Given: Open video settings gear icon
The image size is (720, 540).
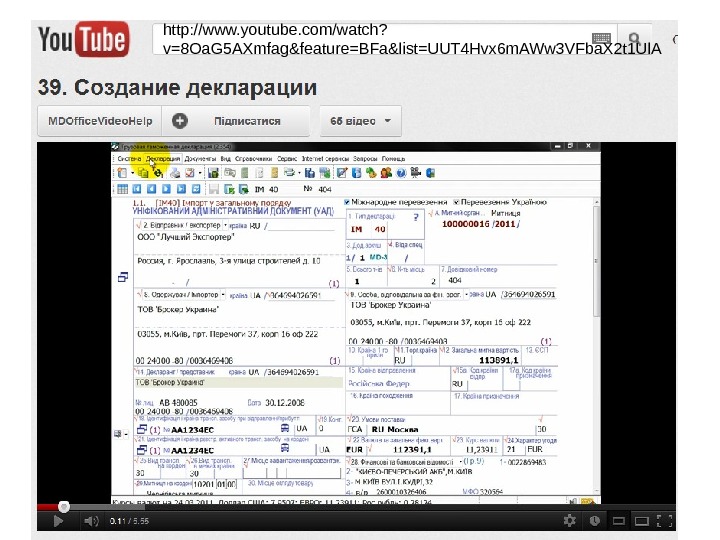Looking at the screenshot, I should pos(570,521).
